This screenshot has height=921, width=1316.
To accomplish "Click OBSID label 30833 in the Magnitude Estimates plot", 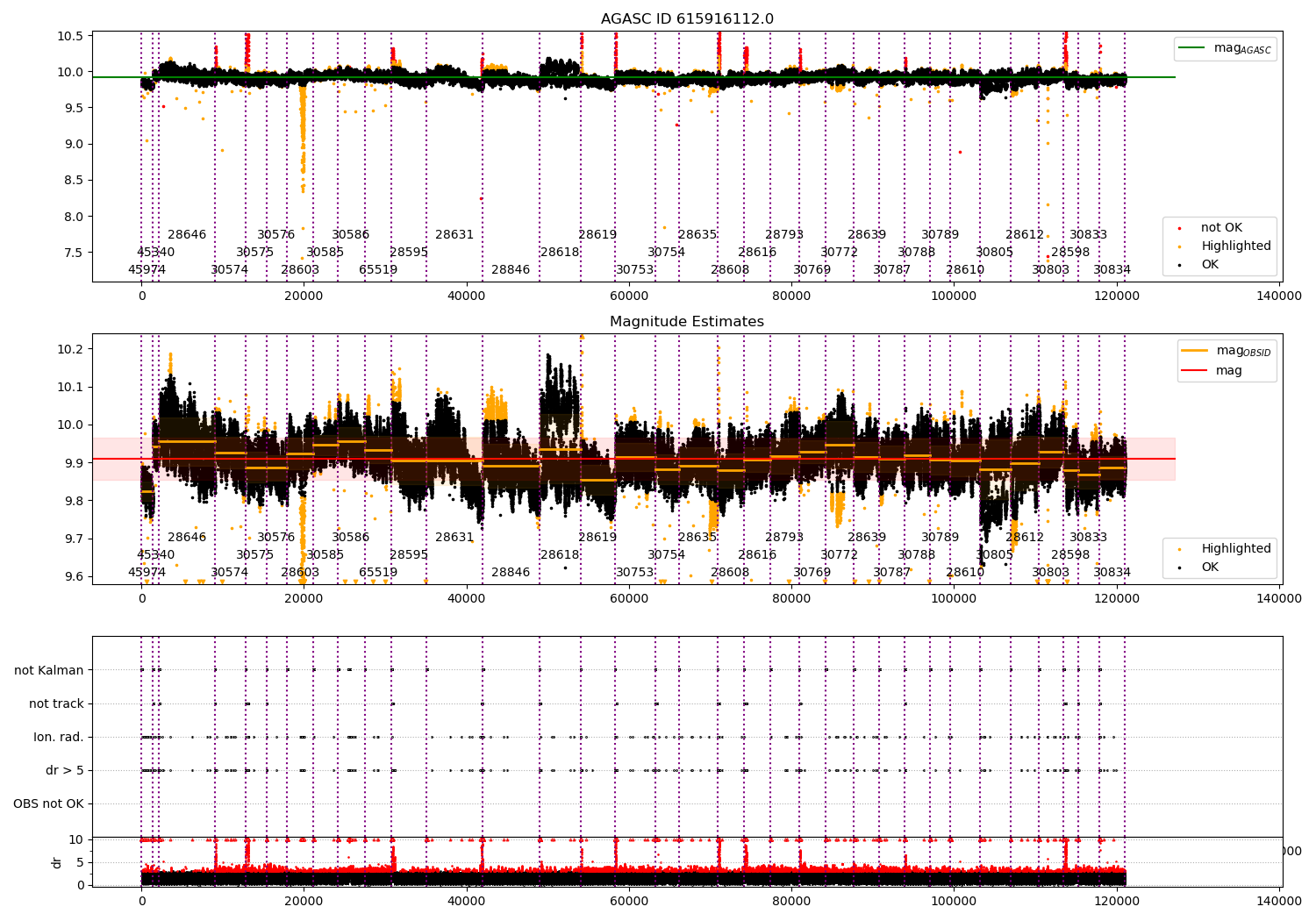I will [1088, 537].
